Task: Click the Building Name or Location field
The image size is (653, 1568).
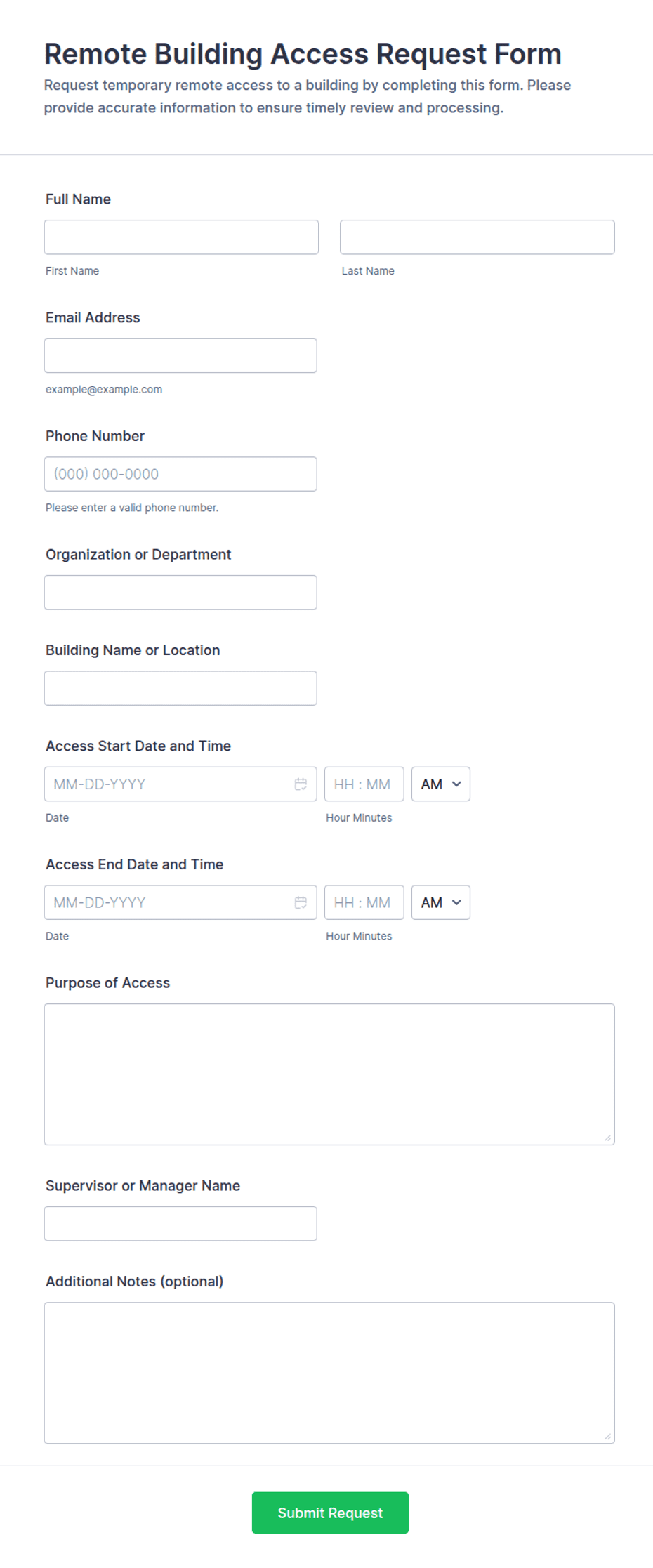Action: coord(180,688)
